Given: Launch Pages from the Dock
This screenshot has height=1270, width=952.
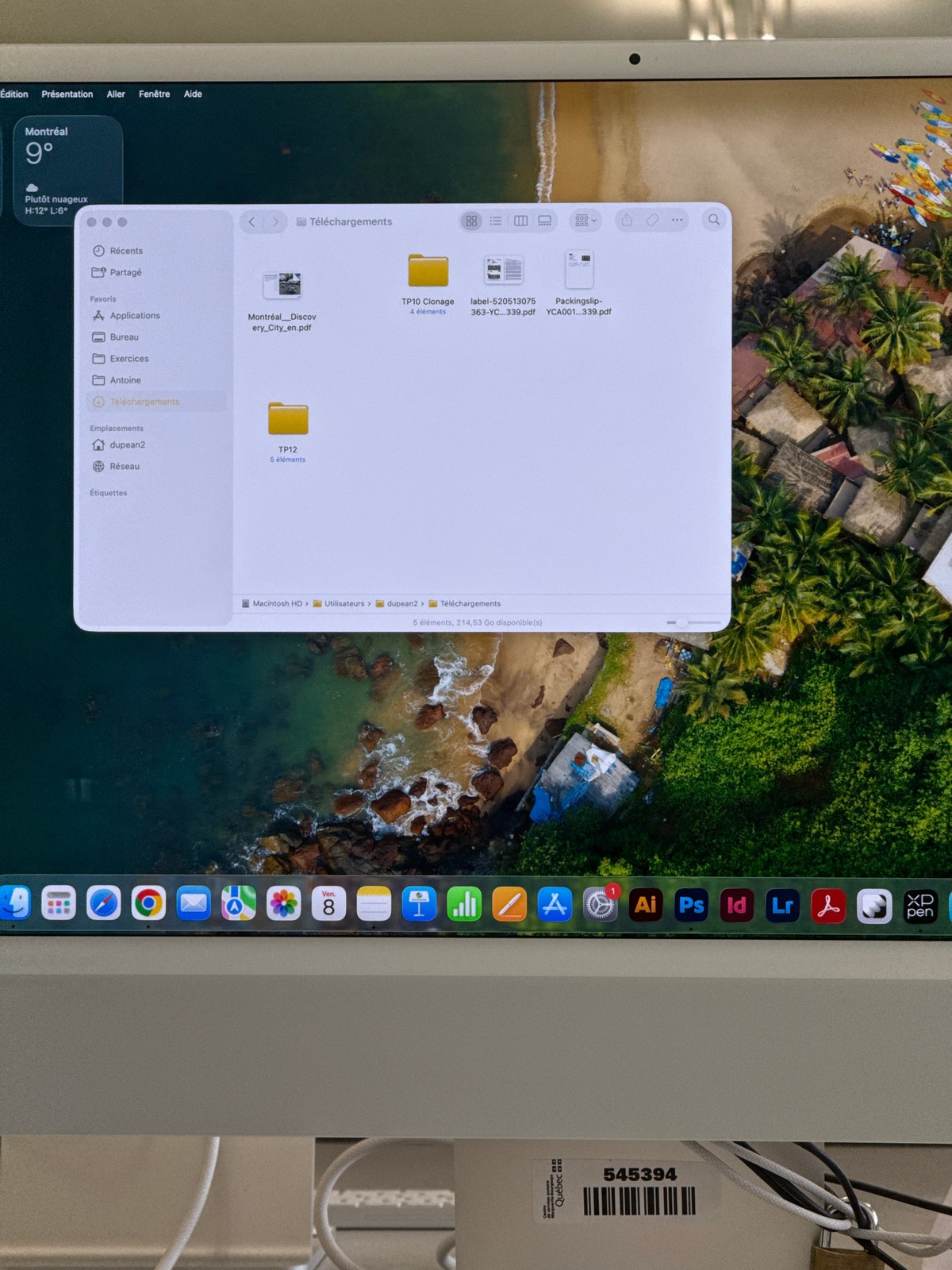Looking at the screenshot, I should (509, 904).
